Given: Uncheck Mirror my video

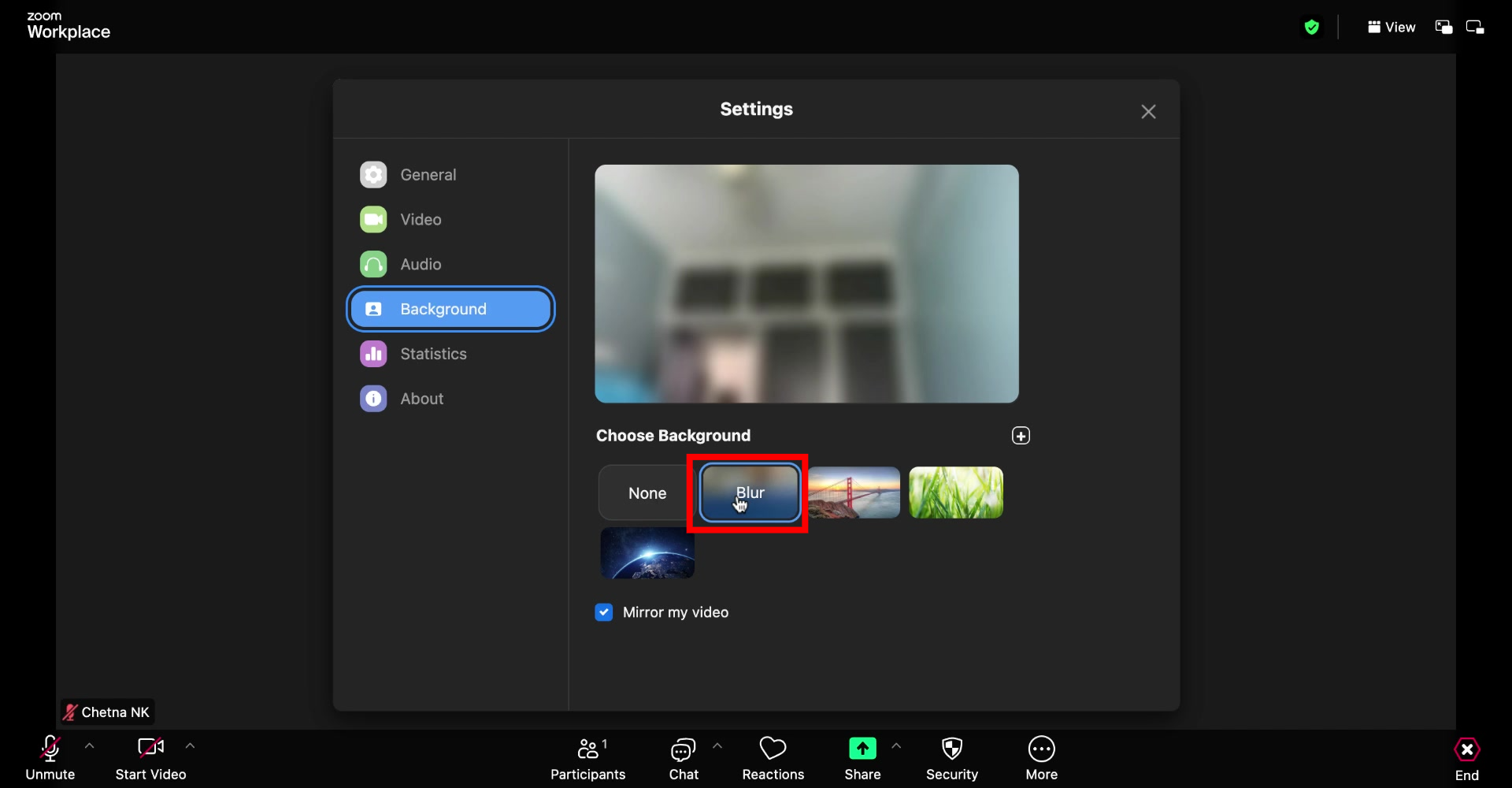Looking at the screenshot, I should [603, 611].
